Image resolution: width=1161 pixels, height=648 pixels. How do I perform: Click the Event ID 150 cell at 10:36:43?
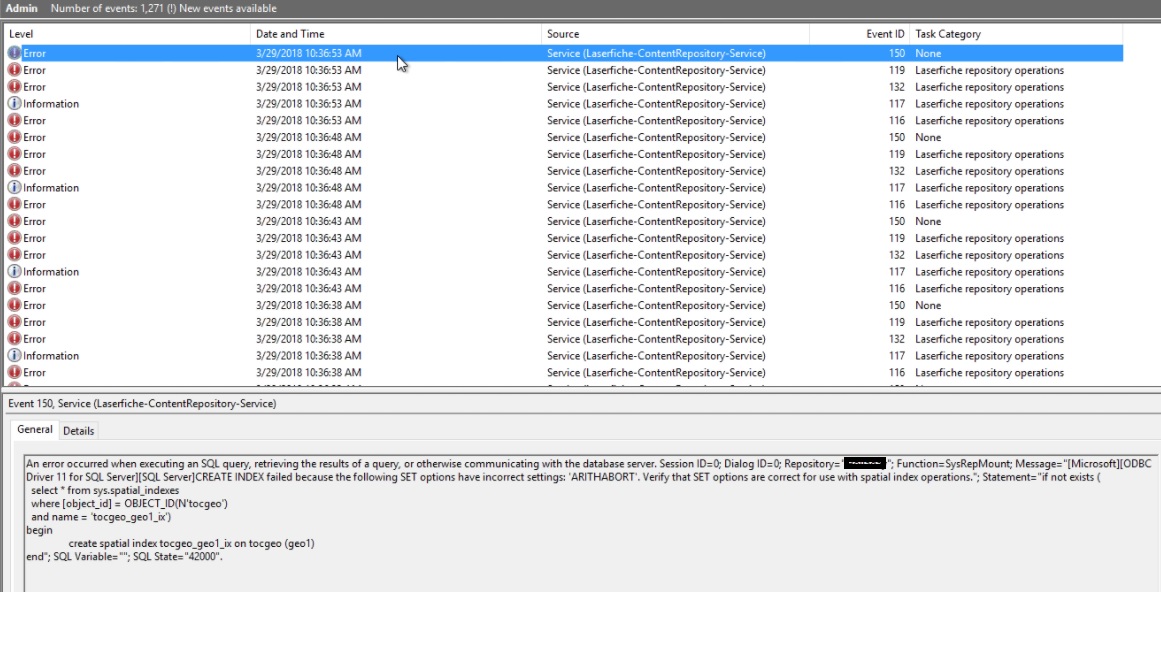click(x=897, y=221)
